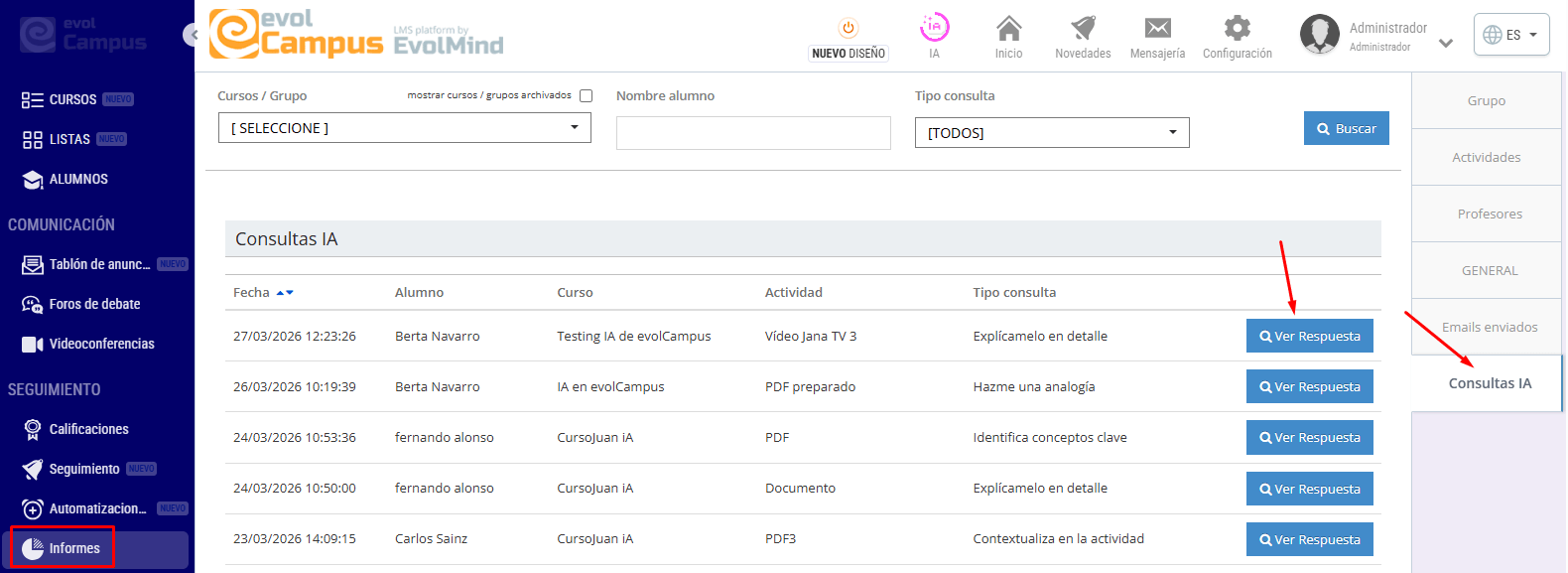Click the Buscar search button
The width and height of the screenshot is (1568, 573).
(x=1347, y=129)
